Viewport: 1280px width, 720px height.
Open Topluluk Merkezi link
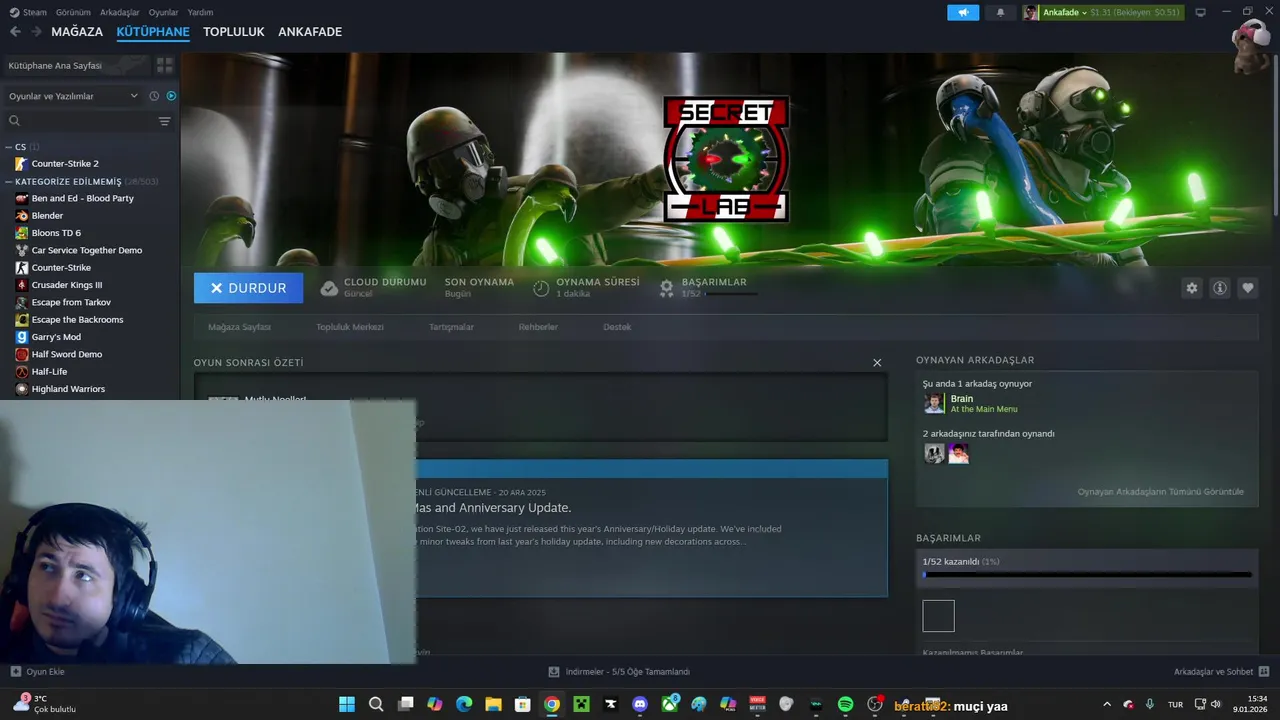[350, 327]
